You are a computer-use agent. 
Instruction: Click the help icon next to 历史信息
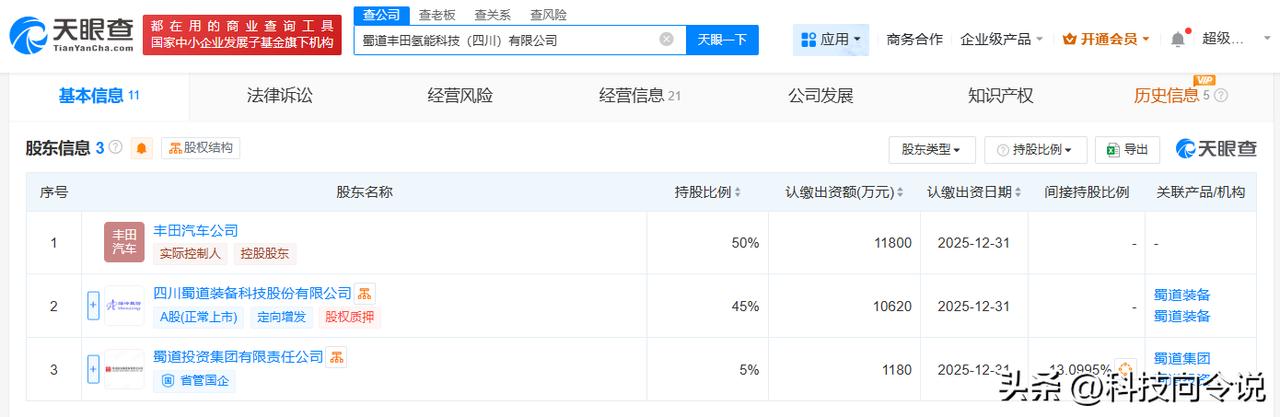coord(1220,96)
